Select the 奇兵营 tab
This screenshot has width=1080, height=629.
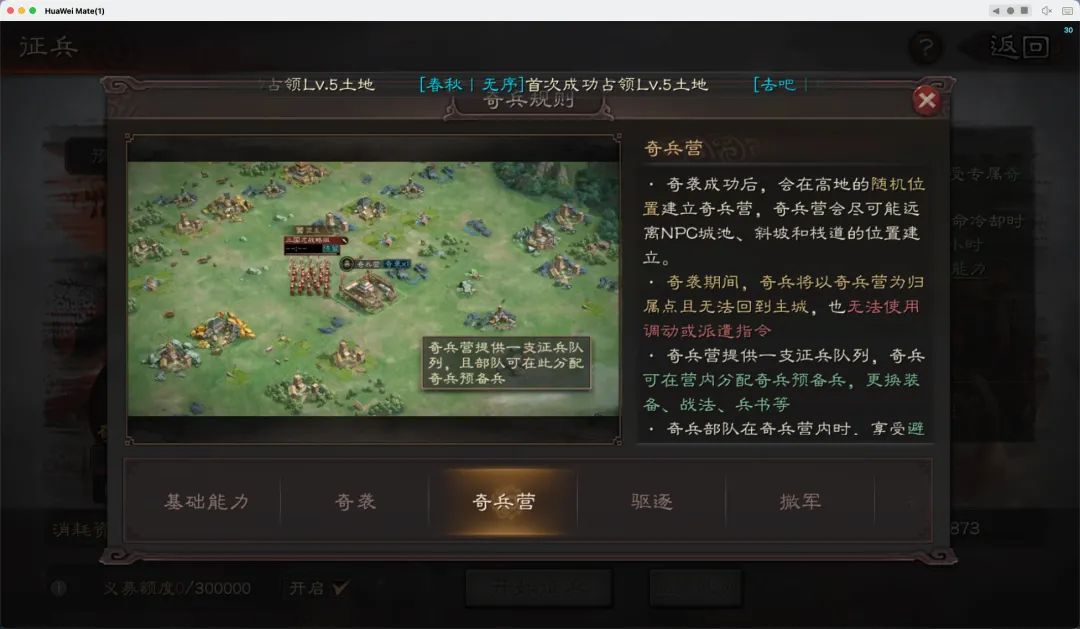(x=503, y=502)
